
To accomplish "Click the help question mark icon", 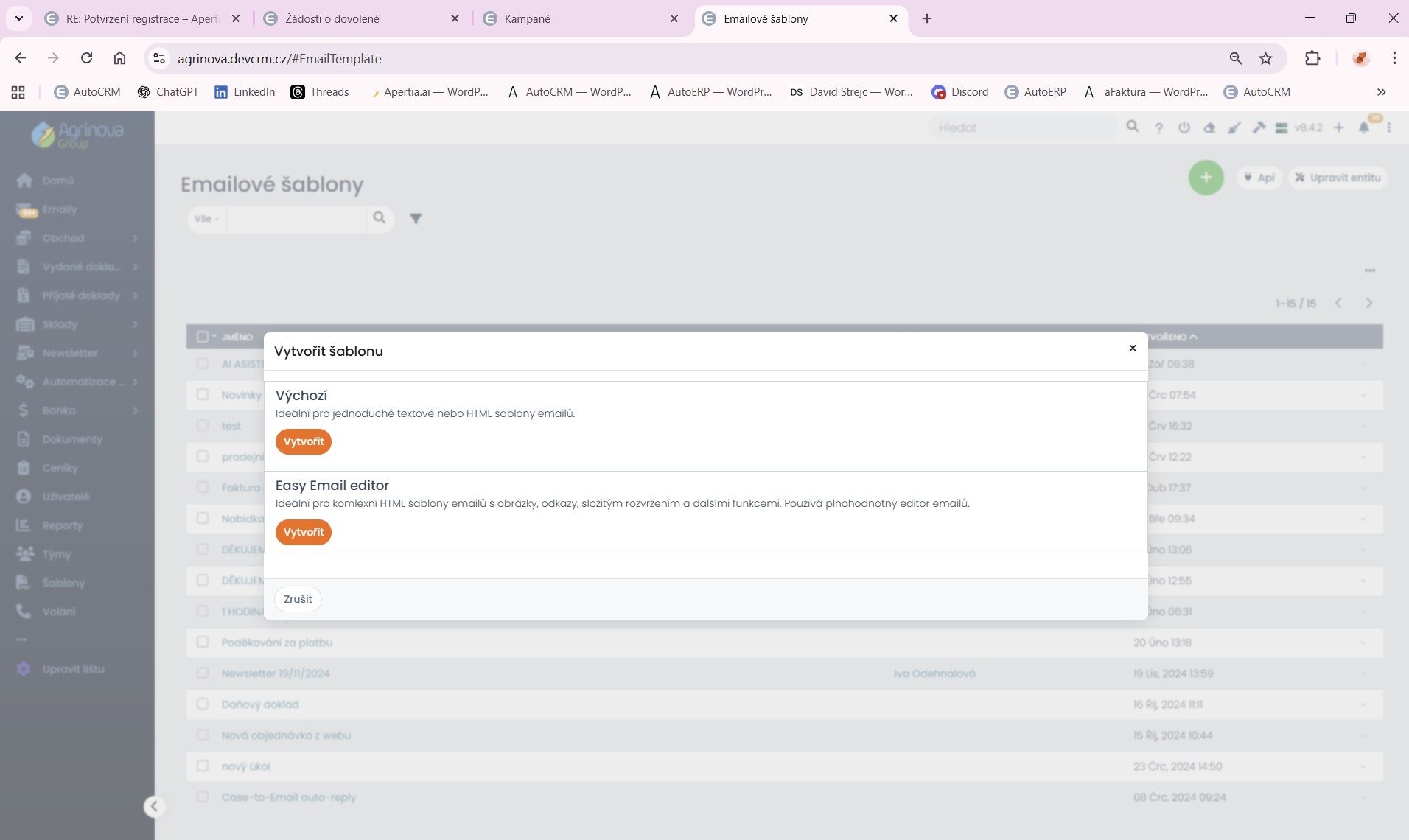I will pos(1159,128).
